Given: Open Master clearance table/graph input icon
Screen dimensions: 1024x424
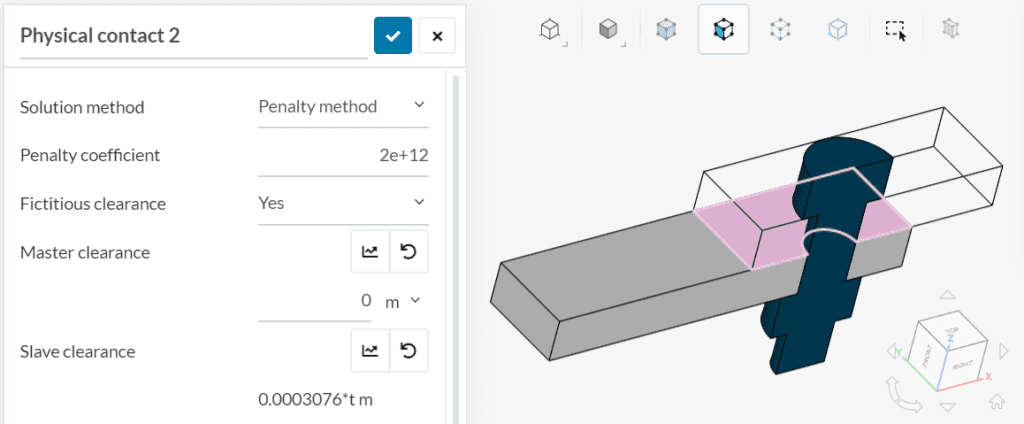Looking at the screenshot, I should pos(369,252).
